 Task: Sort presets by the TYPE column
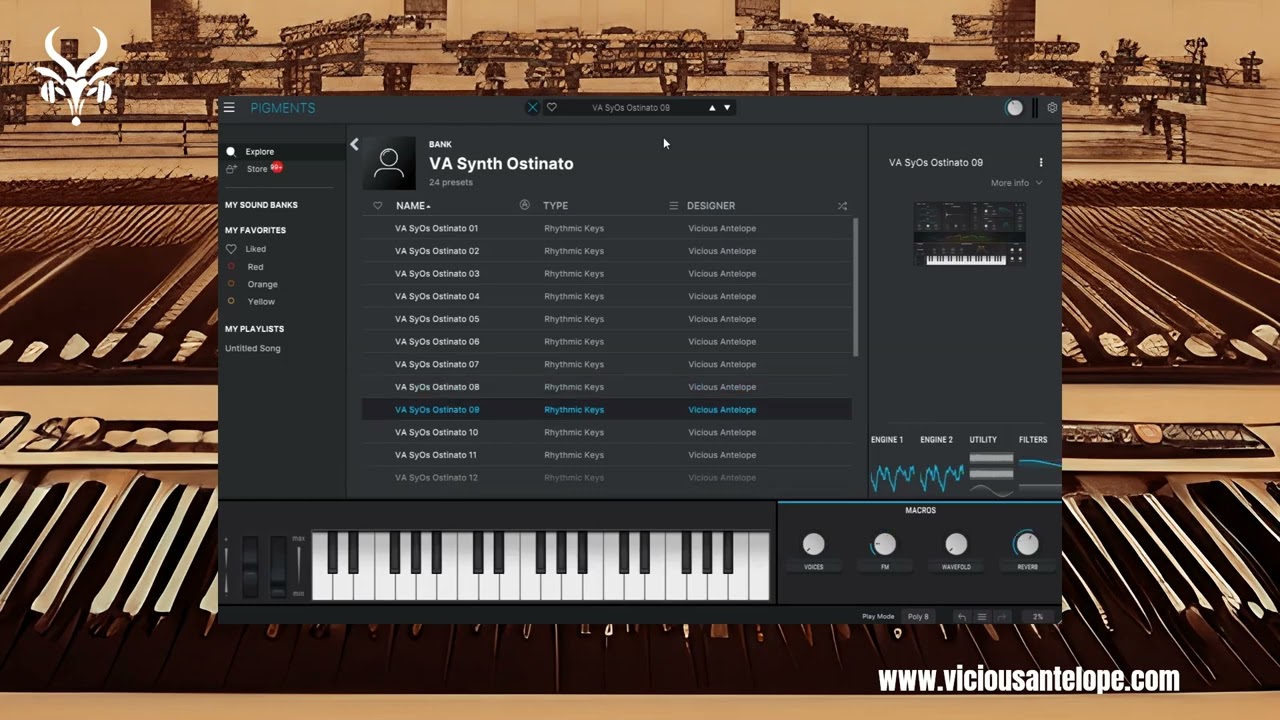[x=555, y=206]
